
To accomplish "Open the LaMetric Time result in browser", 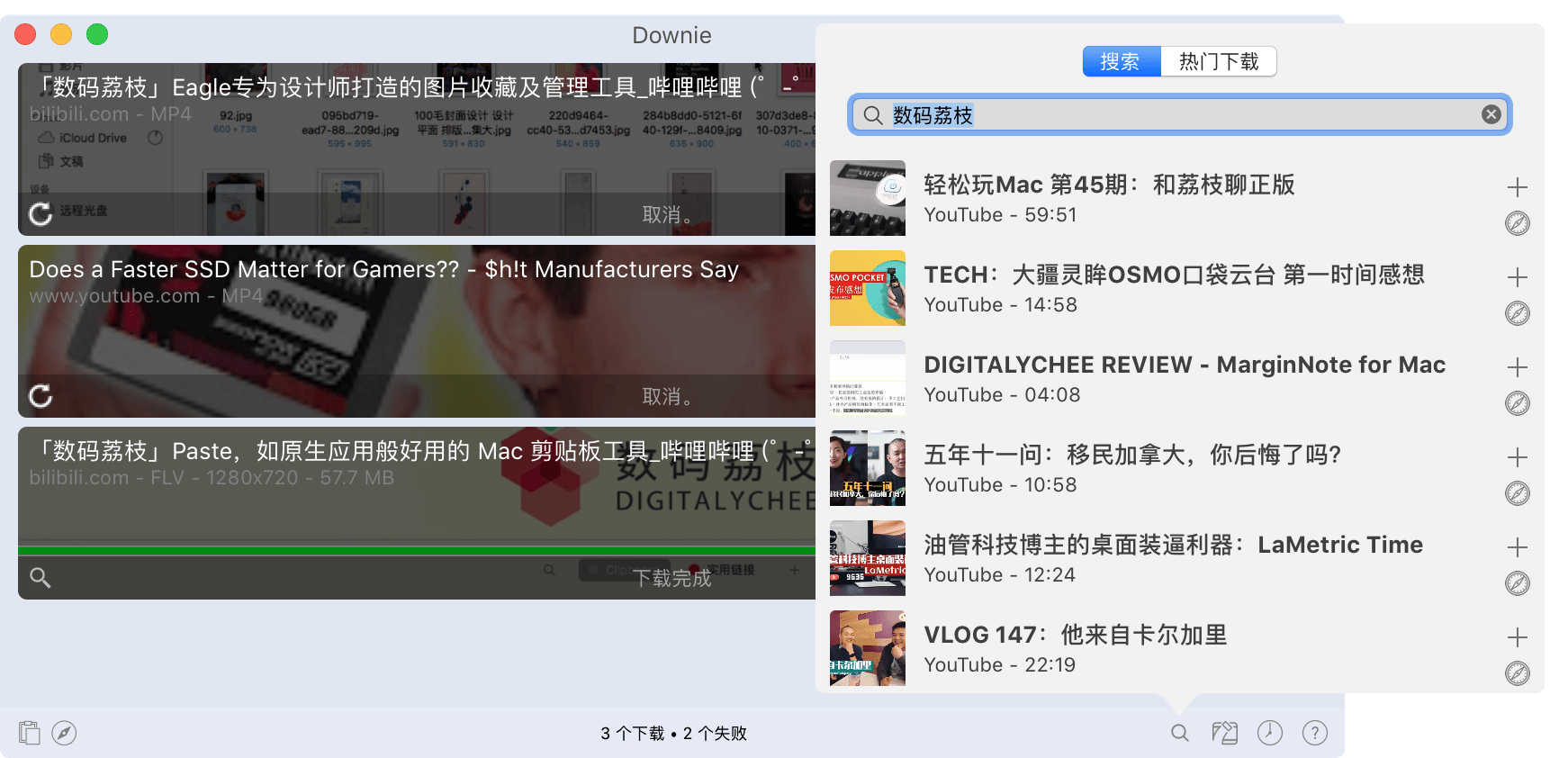I will [1517, 583].
